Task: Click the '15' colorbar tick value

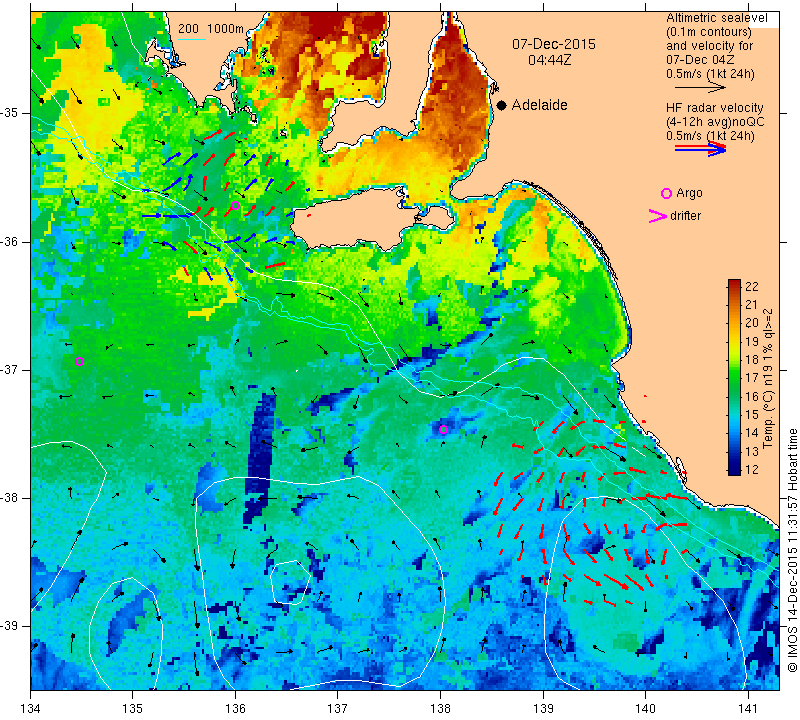Action: coord(752,414)
